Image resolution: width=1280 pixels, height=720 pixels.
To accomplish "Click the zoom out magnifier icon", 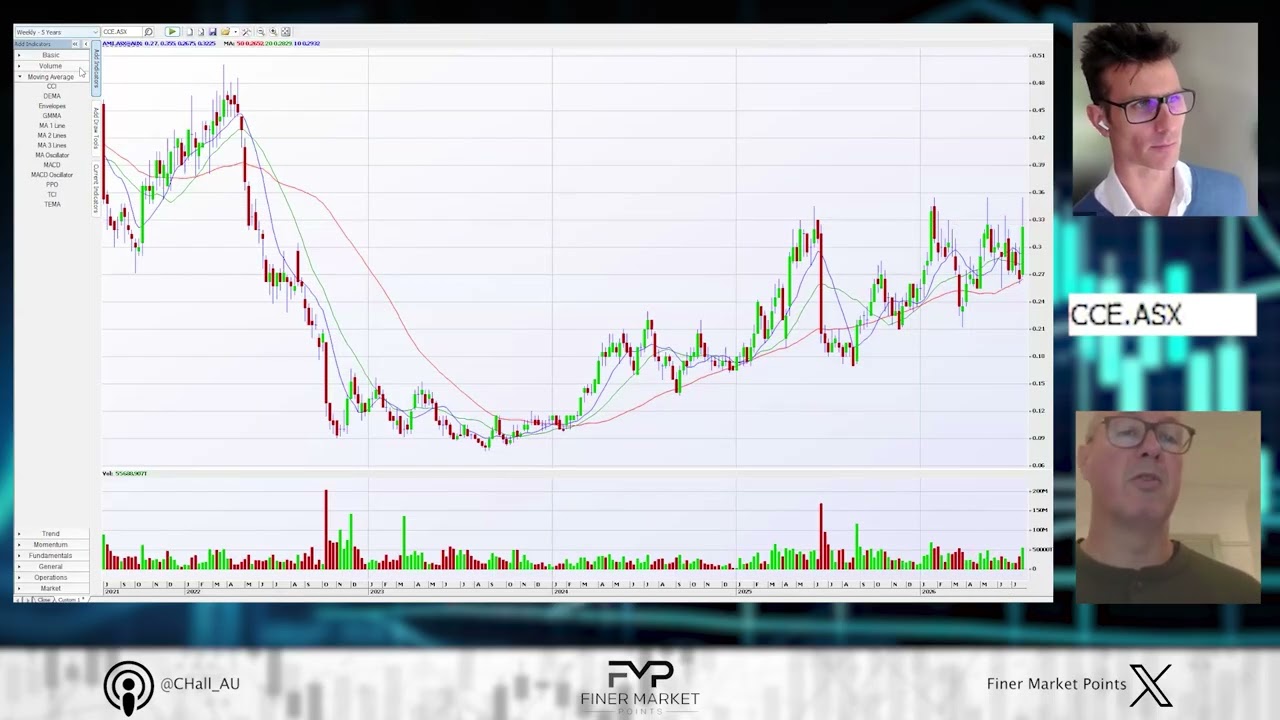I will click(260, 32).
